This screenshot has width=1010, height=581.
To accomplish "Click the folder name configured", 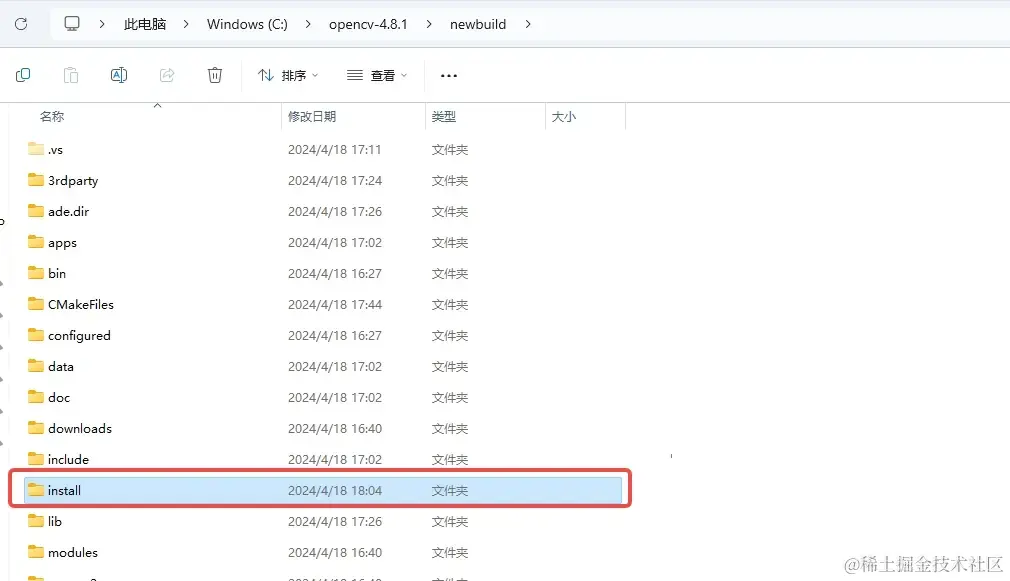I will click(79, 336).
